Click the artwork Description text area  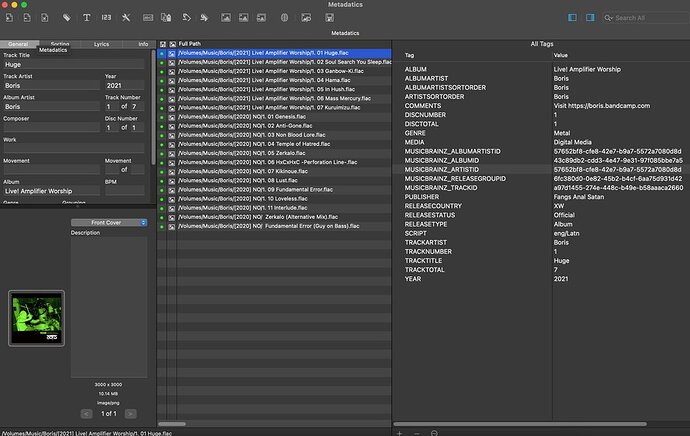point(109,307)
